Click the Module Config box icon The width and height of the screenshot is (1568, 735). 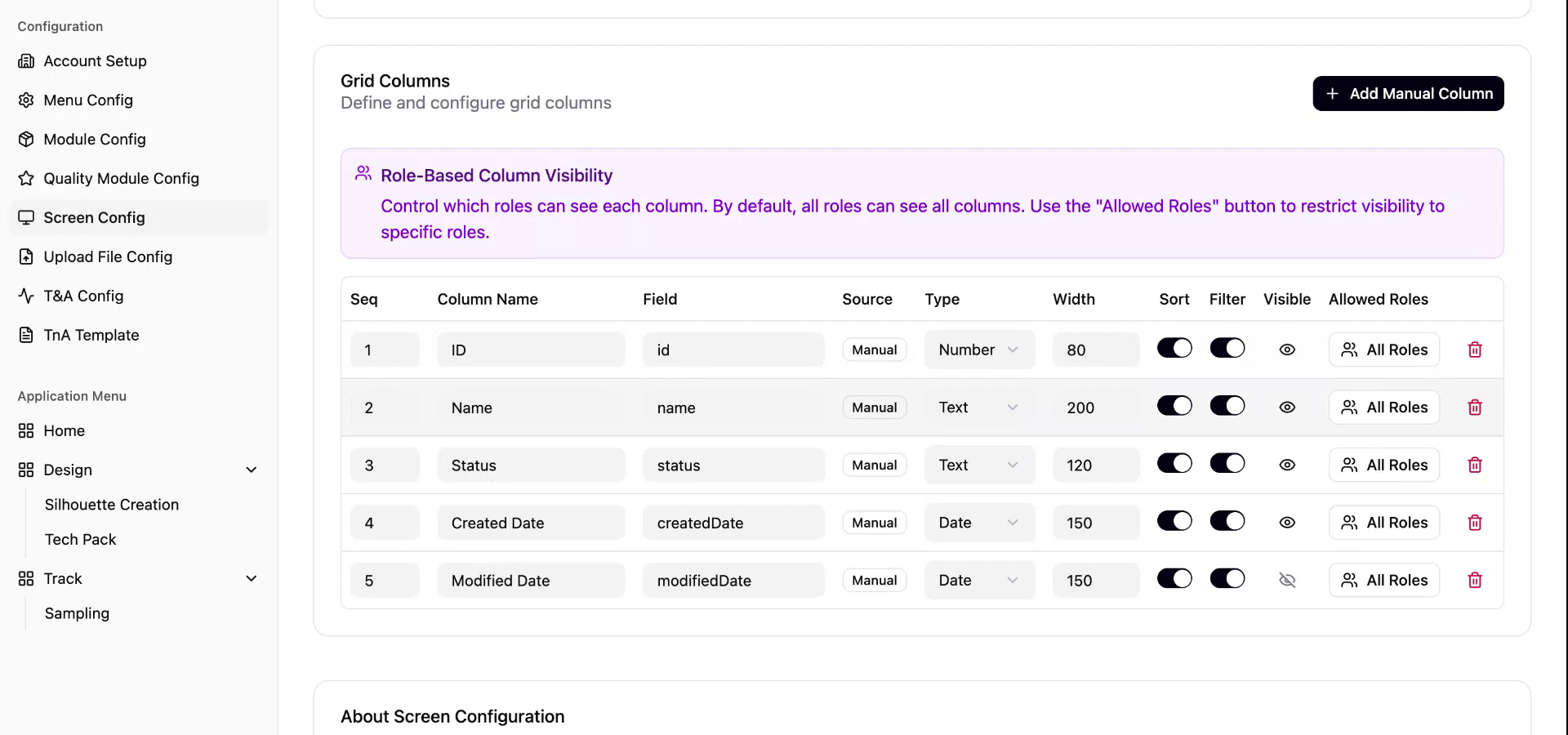click(26, 140)
